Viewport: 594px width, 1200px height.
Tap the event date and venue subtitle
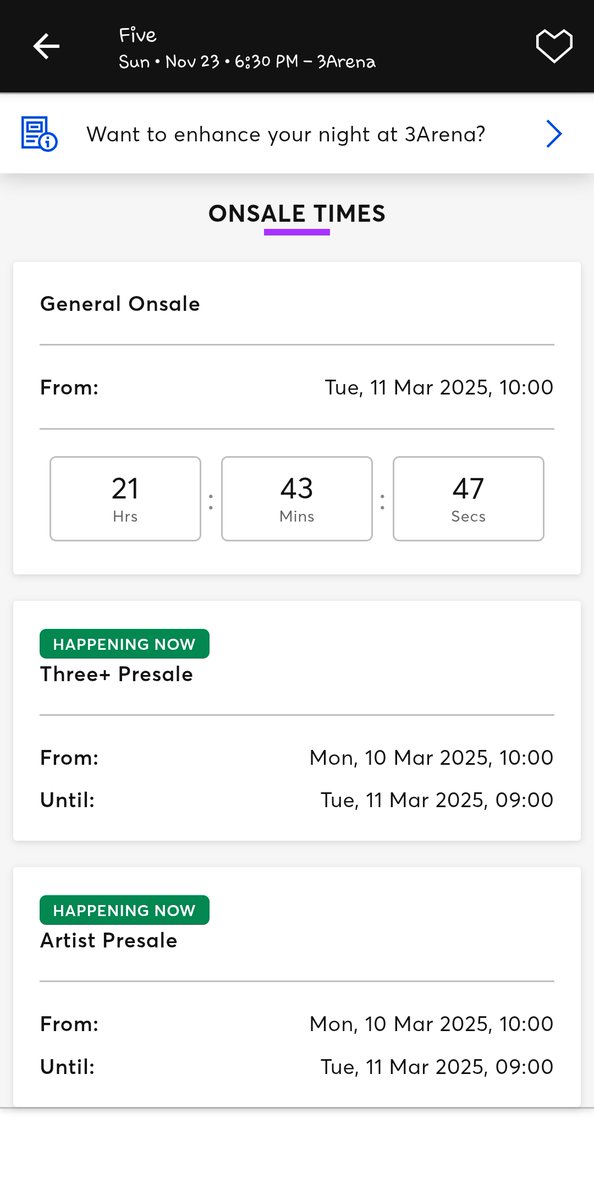(247, 62)
